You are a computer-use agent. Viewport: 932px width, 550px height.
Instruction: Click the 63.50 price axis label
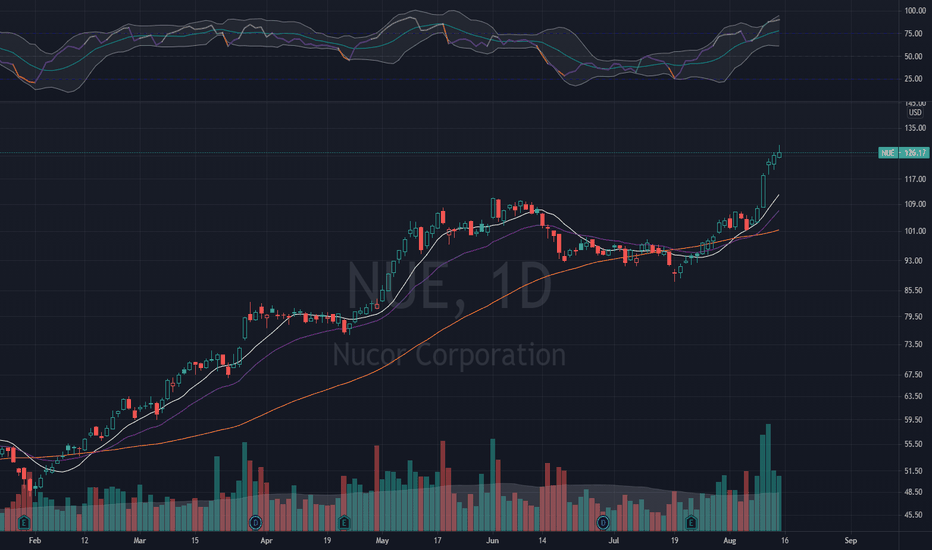pos(915,396)
